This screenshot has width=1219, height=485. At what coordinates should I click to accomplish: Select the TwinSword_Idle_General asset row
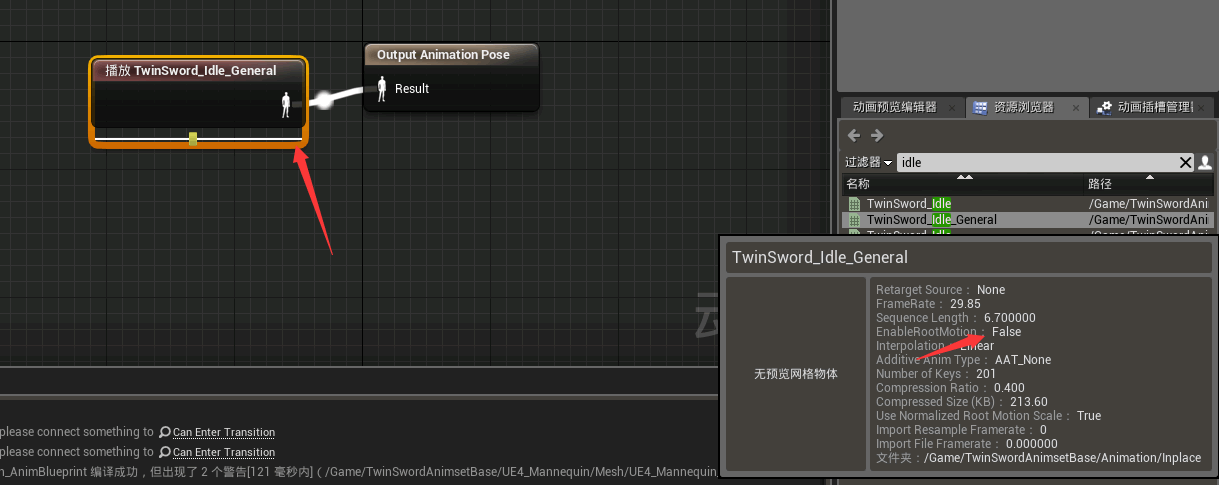[x=1029, y=219]
